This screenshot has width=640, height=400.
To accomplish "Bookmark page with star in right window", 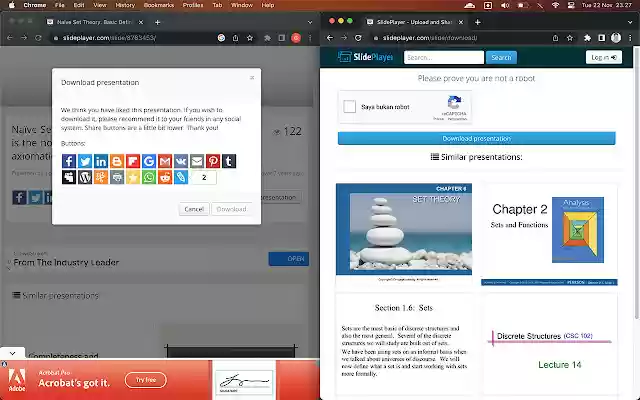I will (570, 38).
